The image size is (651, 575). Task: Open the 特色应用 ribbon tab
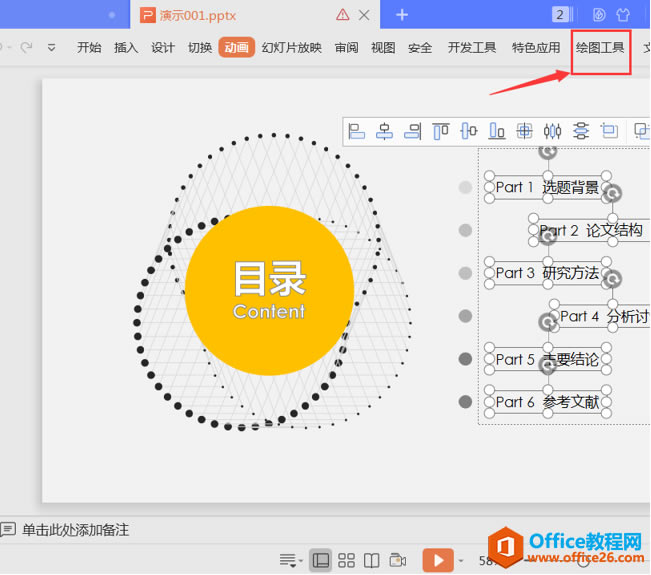(536, 48)
